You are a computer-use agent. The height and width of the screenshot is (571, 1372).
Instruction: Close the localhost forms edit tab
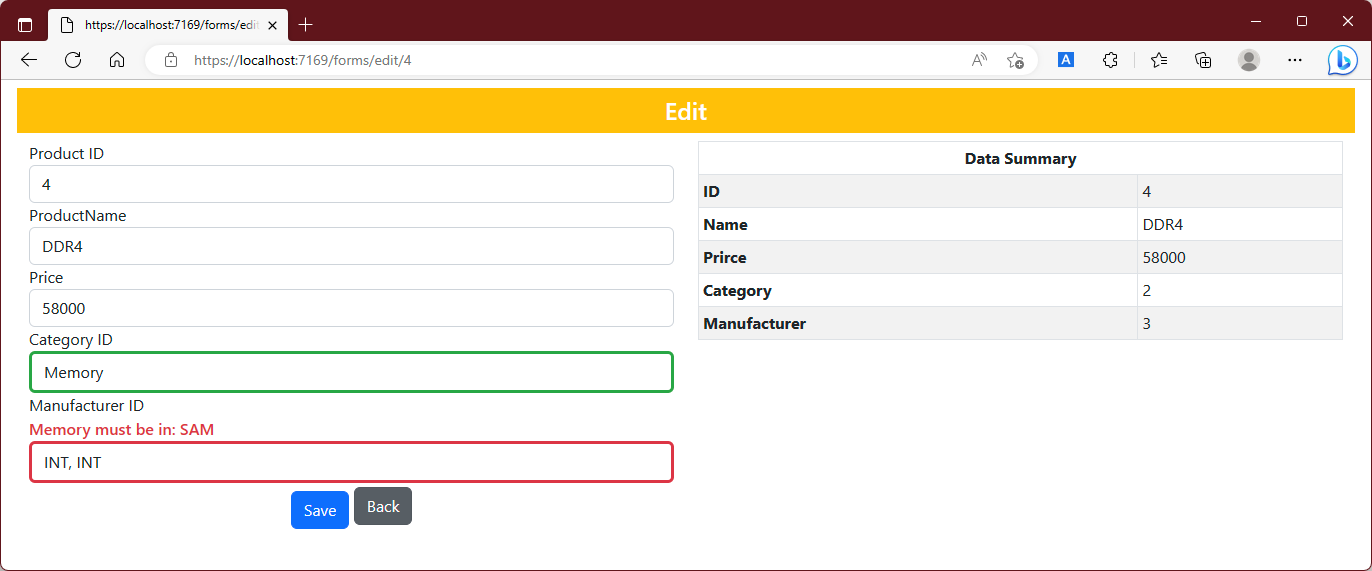pos(272,25)
